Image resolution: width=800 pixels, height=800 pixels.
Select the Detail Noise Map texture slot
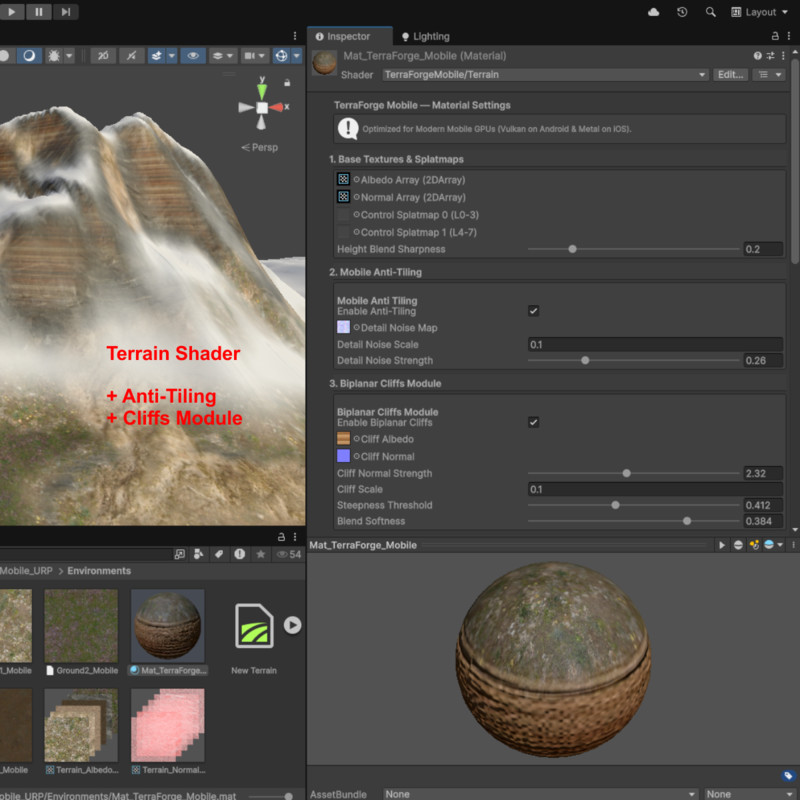pos(343,327)
